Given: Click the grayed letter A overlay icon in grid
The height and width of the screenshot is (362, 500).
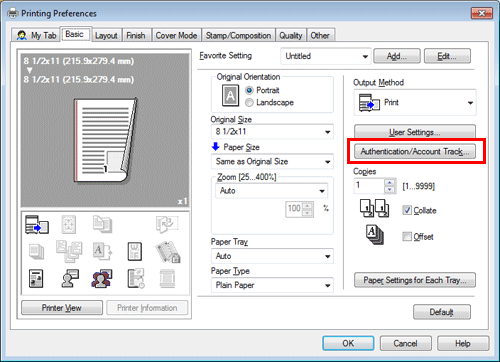Looking at the screenshot, I should [102, 251].
